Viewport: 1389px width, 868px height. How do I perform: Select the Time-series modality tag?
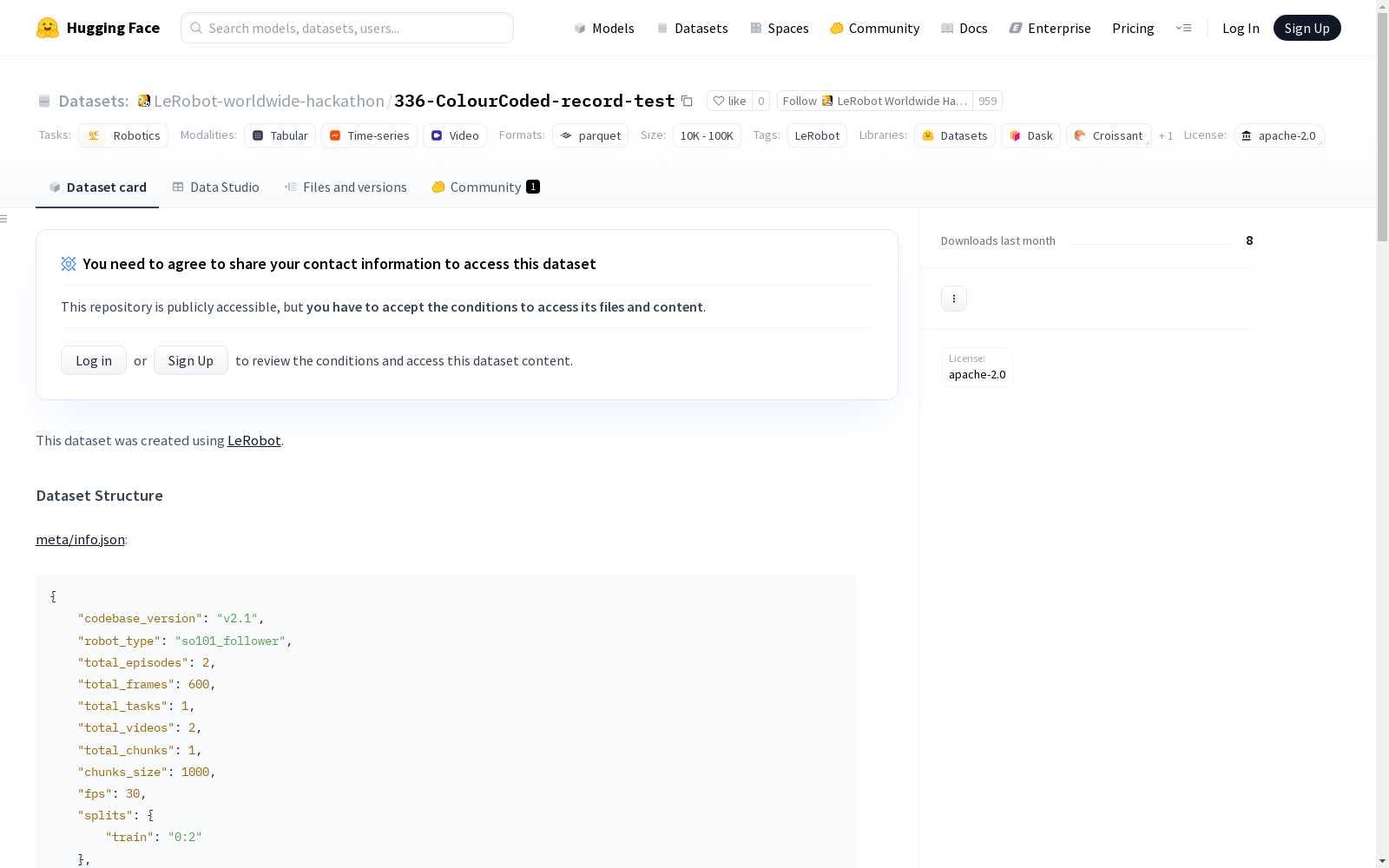pos(369,135)
